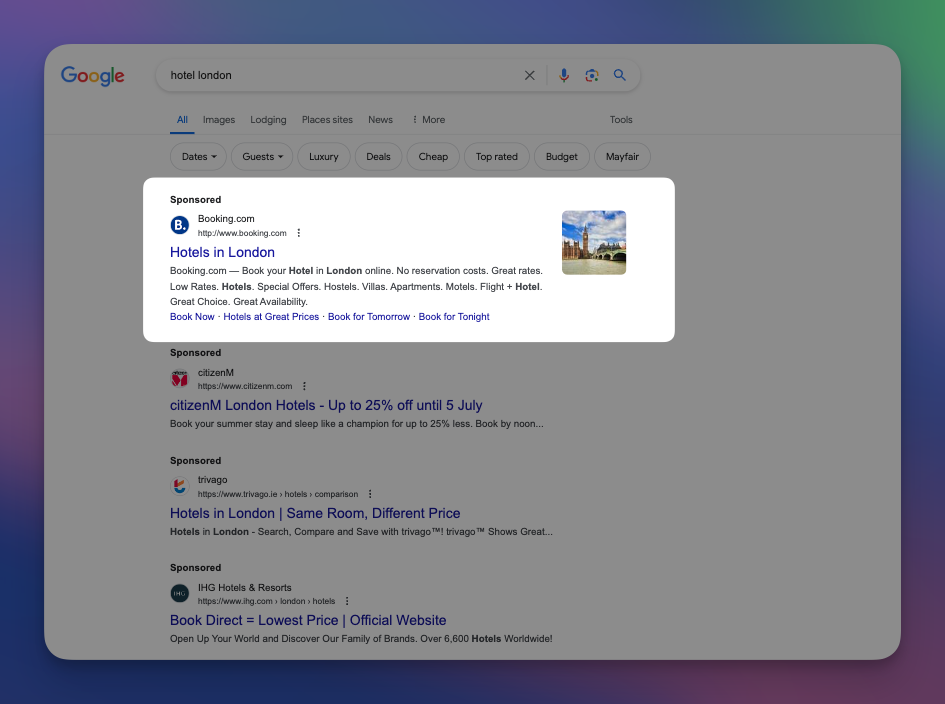Image resolution: width=945 pixels, height=704 pixels.
Task: Open the Tools options
Action: (x=621, y=120)
